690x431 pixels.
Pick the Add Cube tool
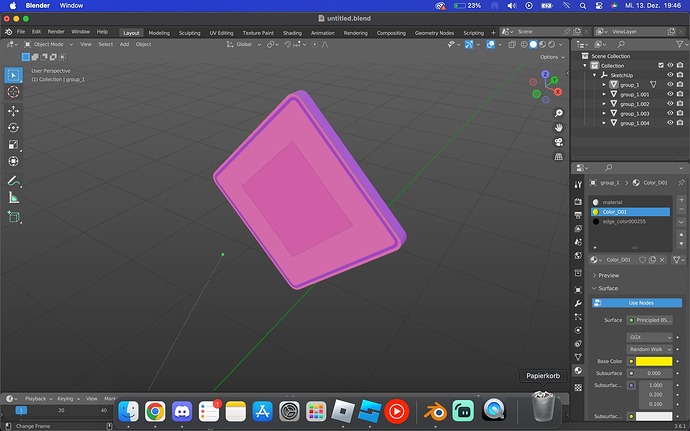[14, 217]
